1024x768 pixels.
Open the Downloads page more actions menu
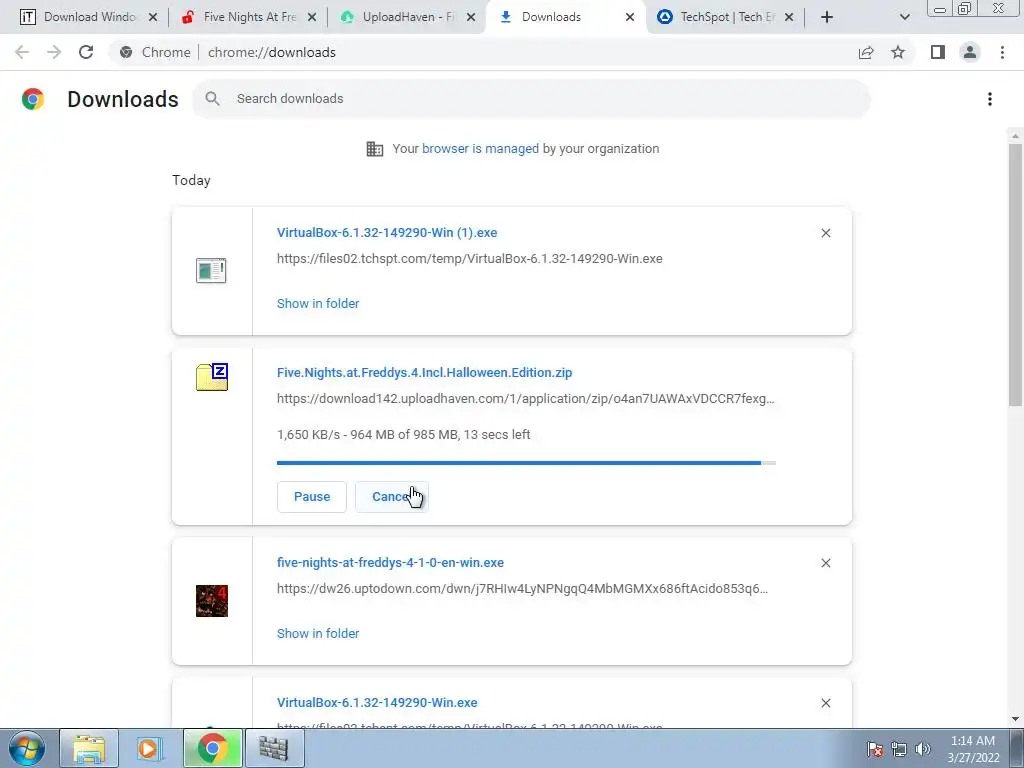(990, 99)
